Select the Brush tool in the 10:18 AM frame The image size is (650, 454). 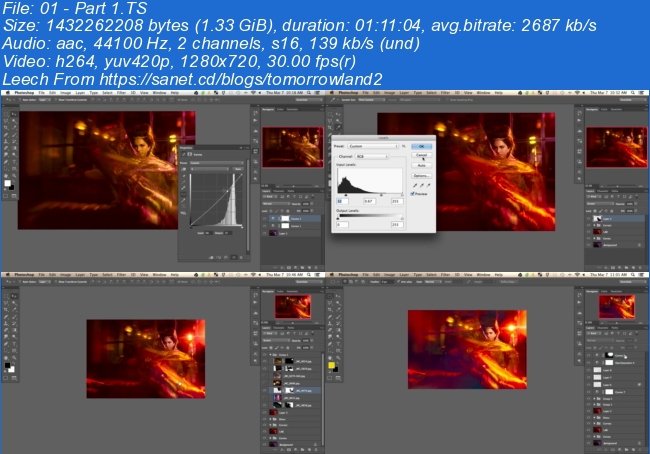14,135
